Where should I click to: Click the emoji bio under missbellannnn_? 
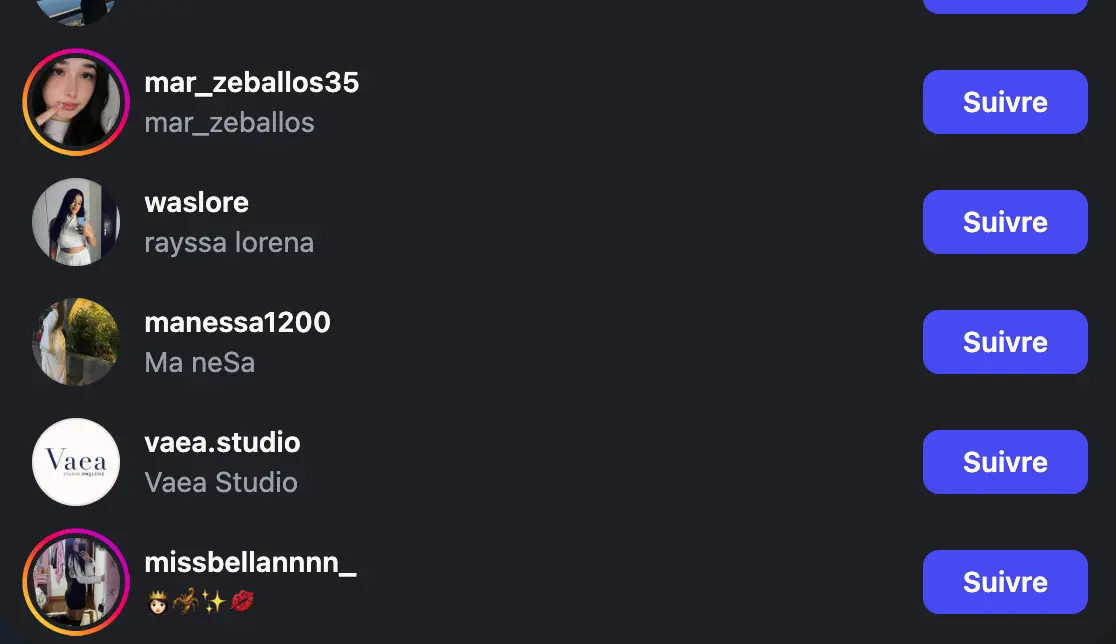click(200, 602)
